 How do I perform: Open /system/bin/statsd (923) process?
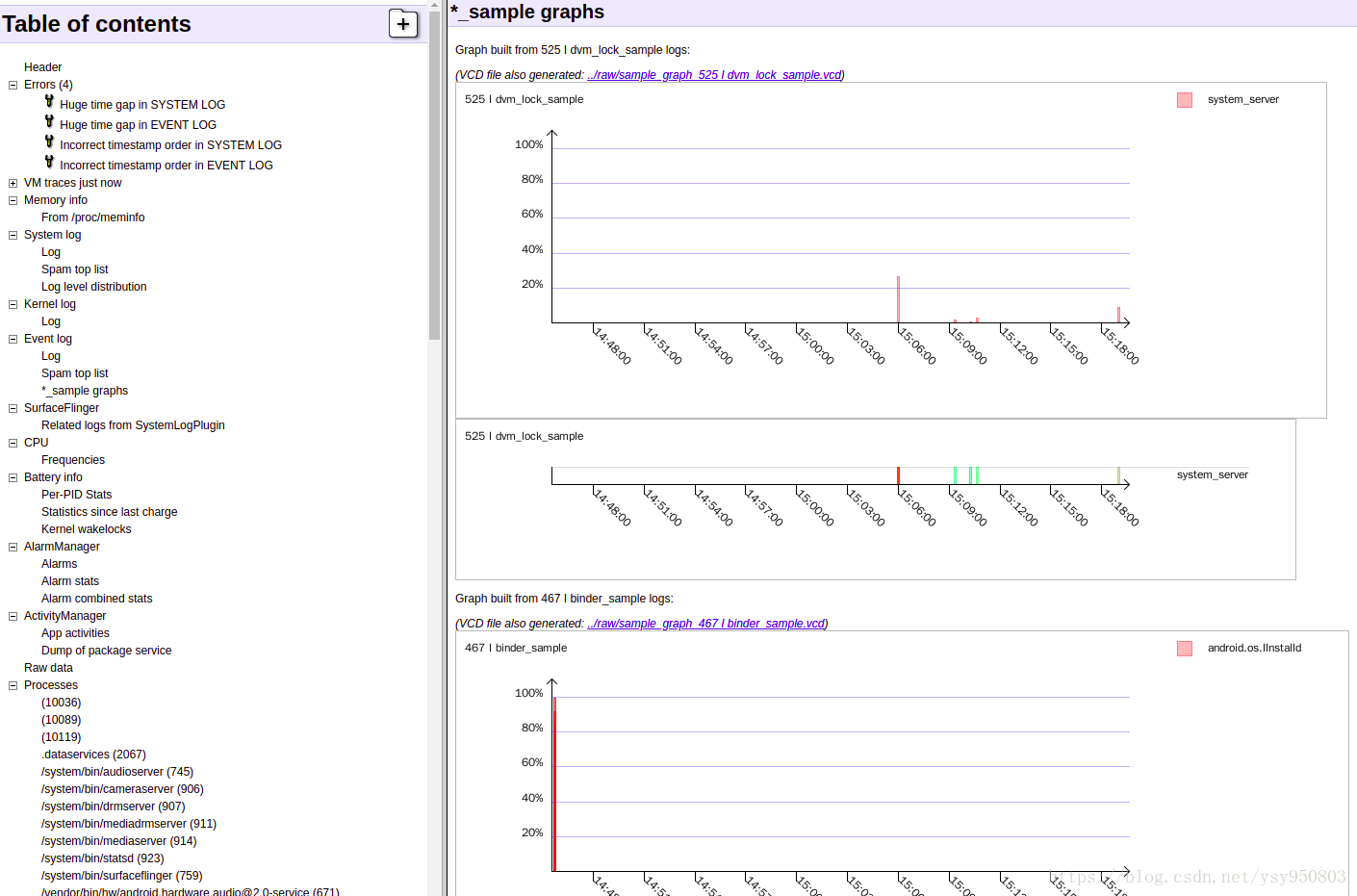(x=103, y=858)
